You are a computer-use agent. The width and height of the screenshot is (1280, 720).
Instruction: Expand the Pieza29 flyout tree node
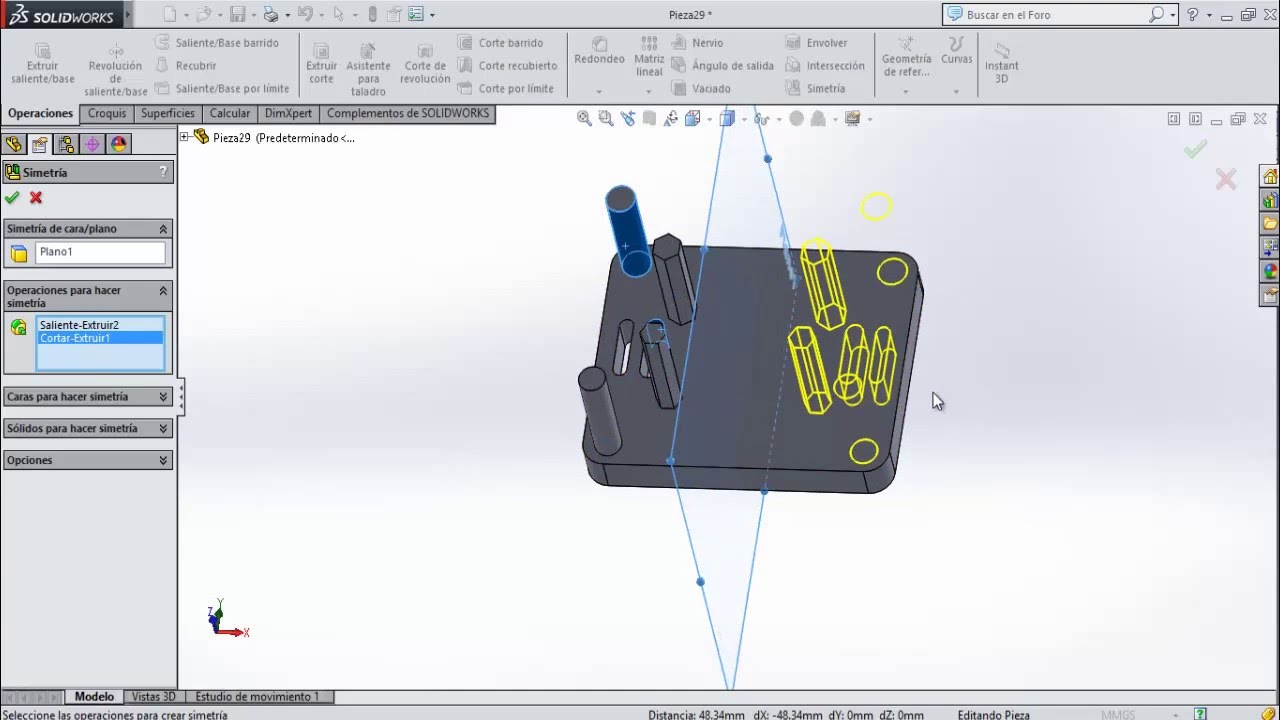coord(185,137)
